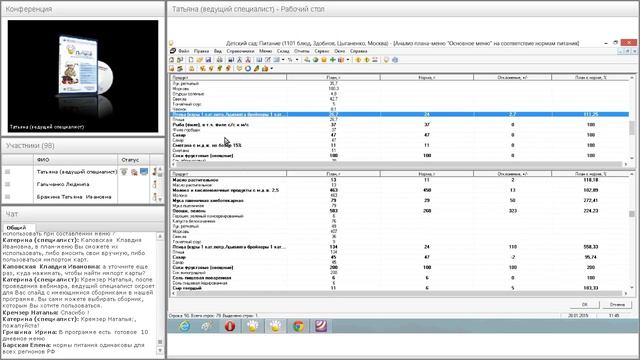The image size is (640, 360).
Task: Click the gears taskbar icon next to Internet Explorer
Action: [207, 326]
